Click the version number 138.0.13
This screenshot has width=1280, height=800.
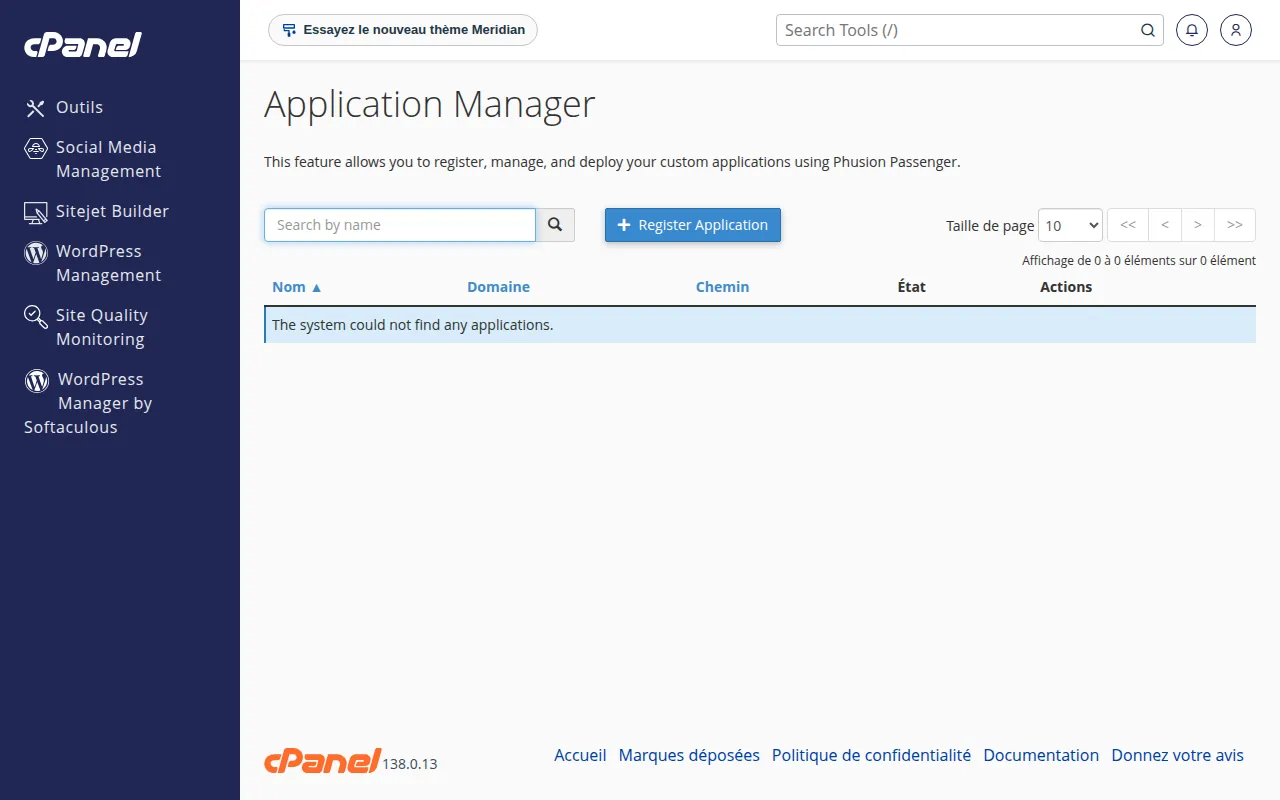tap(410, 764)
